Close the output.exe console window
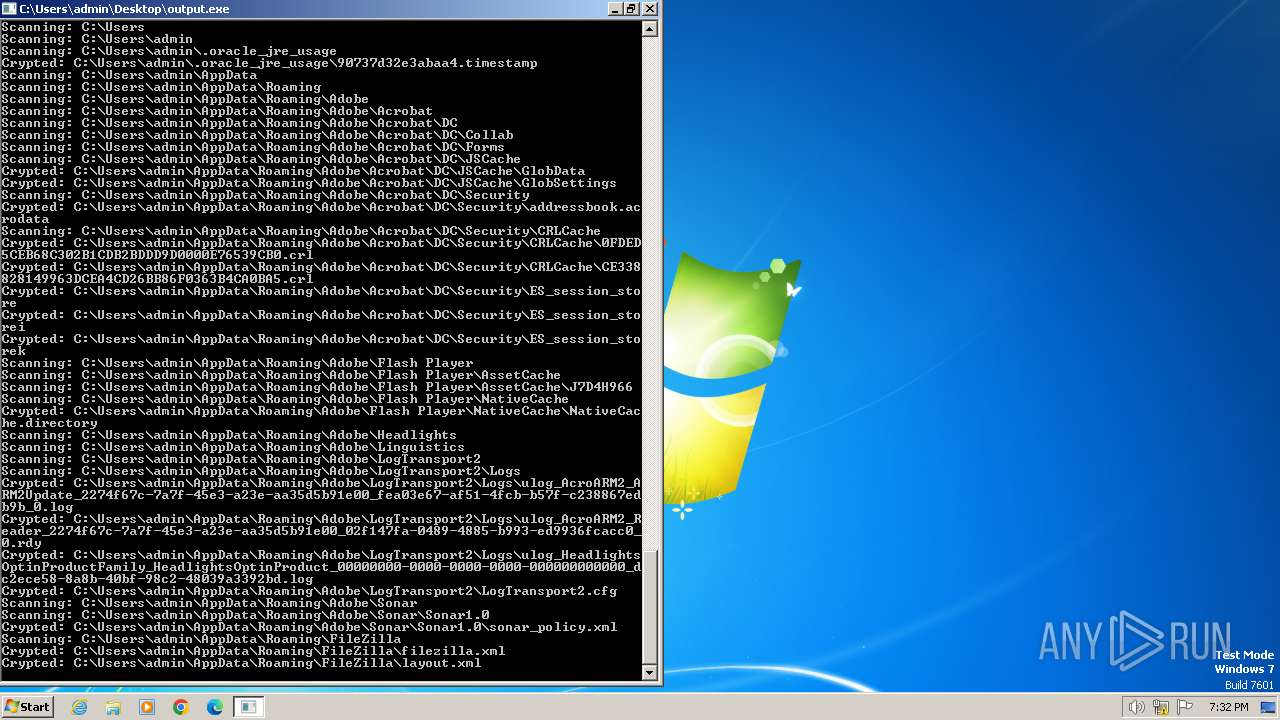The height and width of the screenshot is (720, 1280). (650, 8)
